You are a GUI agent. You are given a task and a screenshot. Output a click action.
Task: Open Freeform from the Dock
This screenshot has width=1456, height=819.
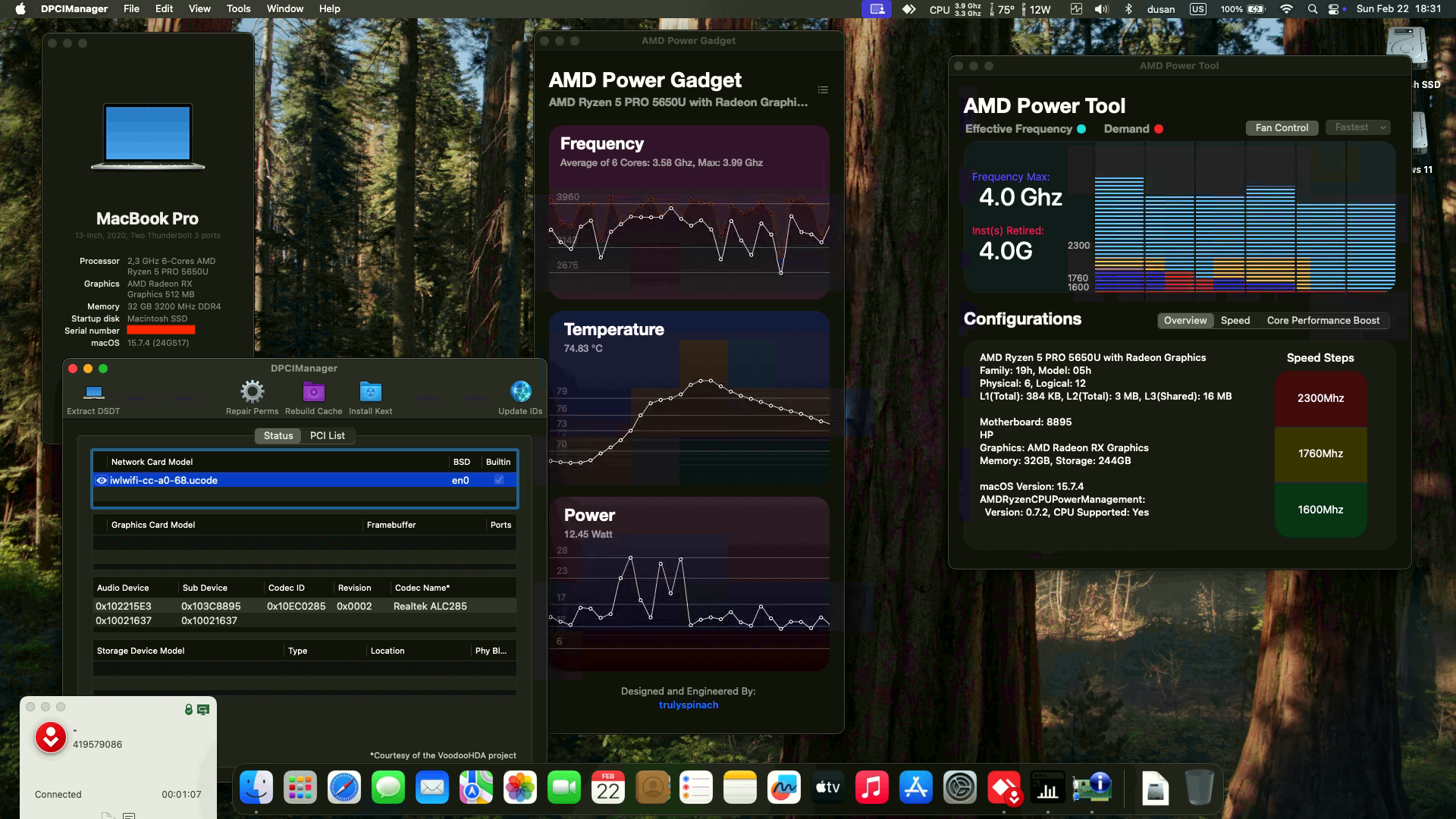[x=784, y=789]
